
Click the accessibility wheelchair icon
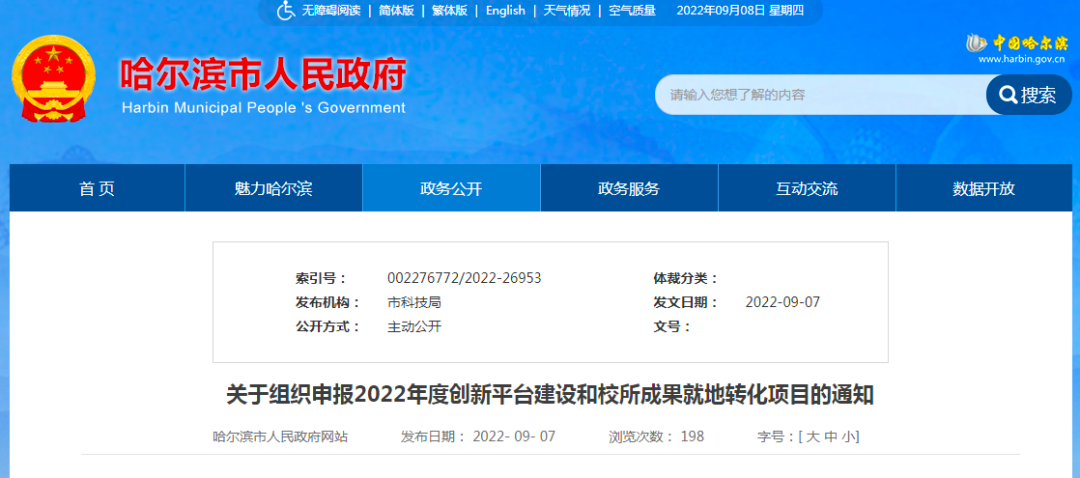(286, 10)
